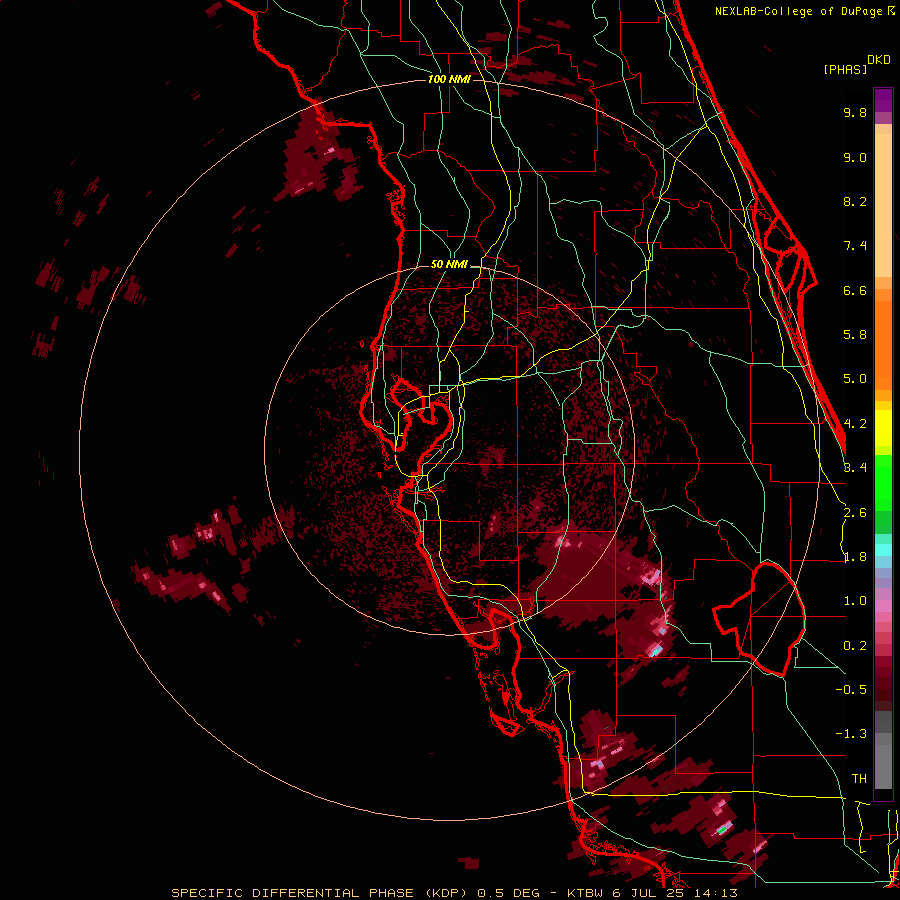The height and width of the screenshot is (900, 900).
Task: Click the KDP product caption at the bottom
Action: [x=454, y=893]
